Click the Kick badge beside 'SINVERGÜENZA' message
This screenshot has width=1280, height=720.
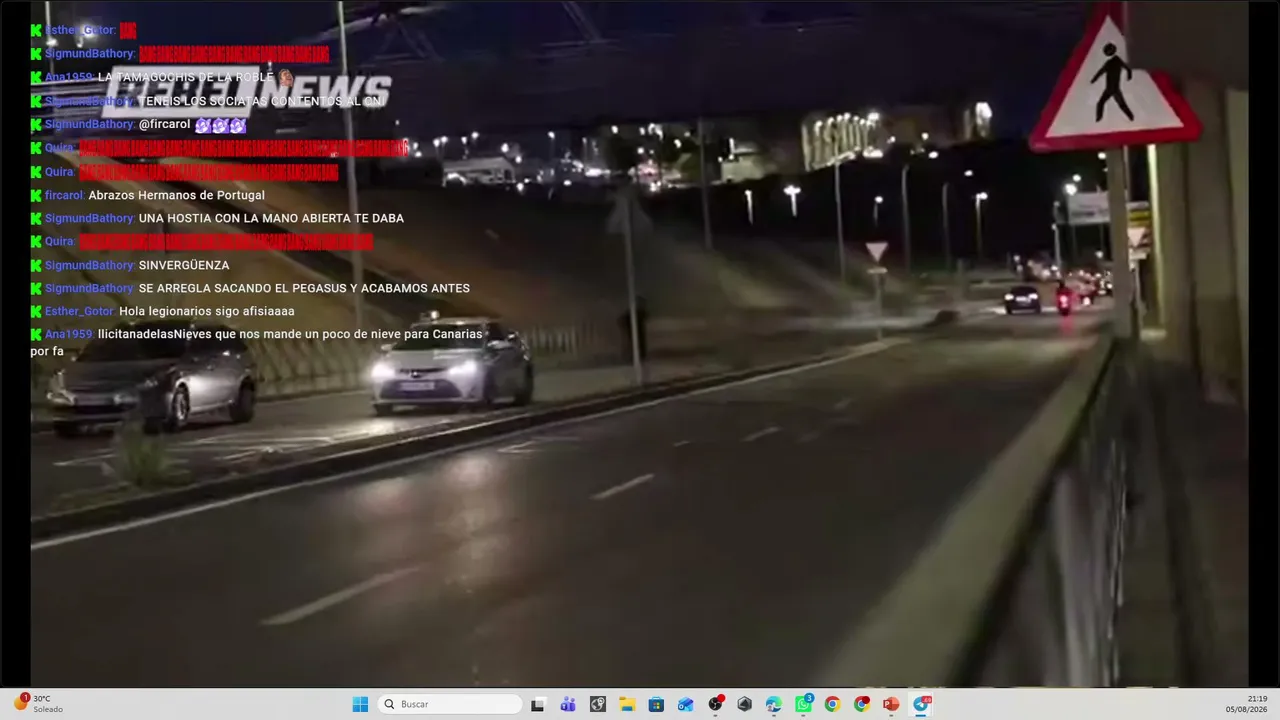coord(36,265)
